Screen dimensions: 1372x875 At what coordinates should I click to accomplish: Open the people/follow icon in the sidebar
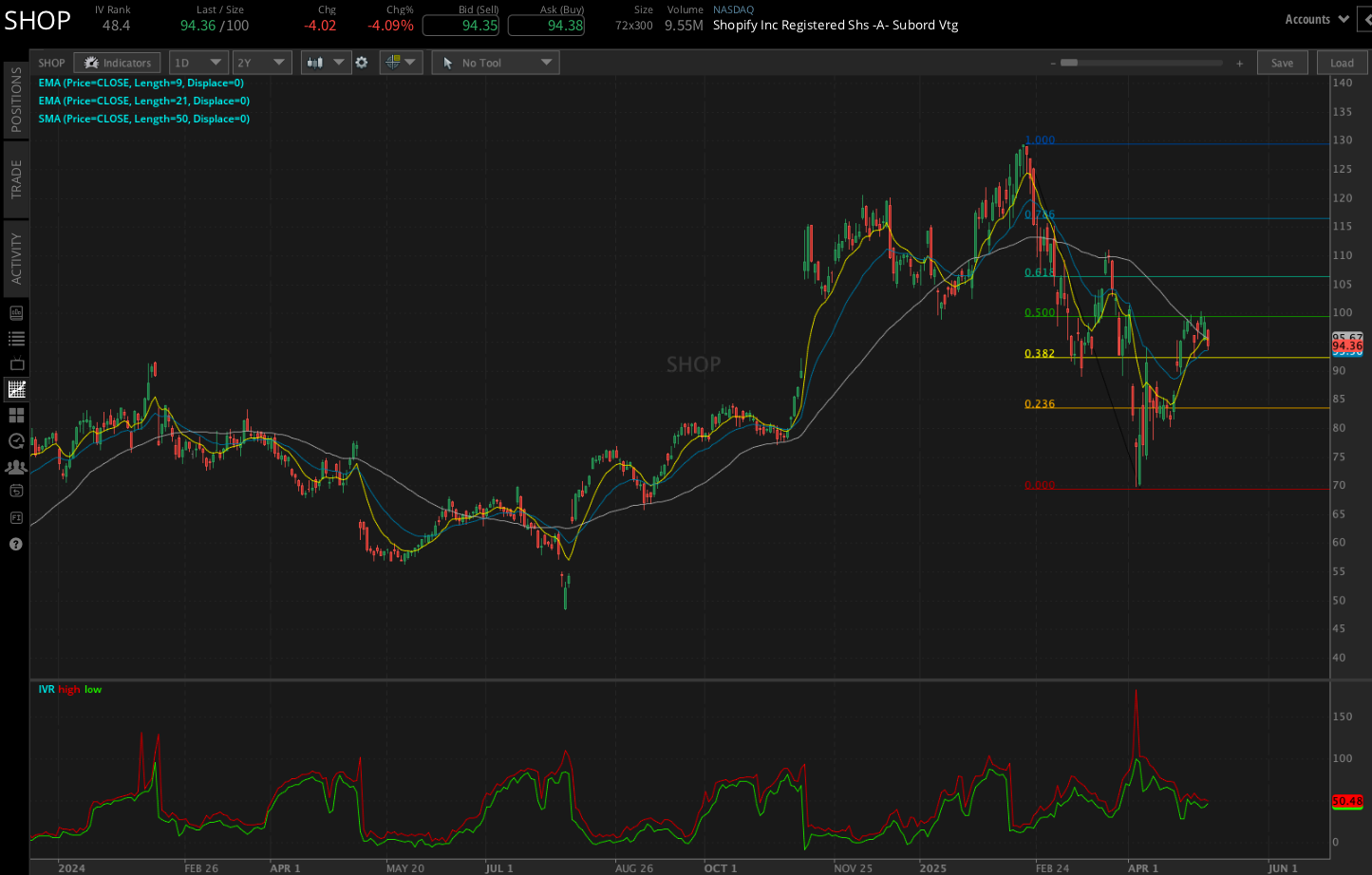(x=16, y=467)
